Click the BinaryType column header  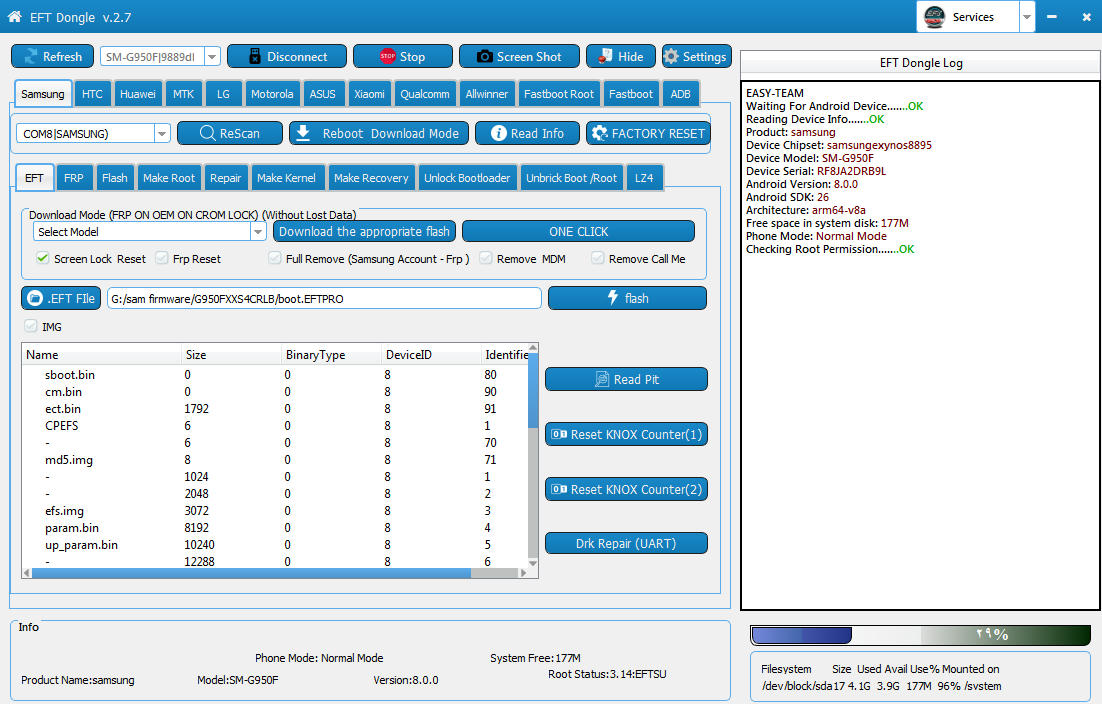pyautogui.click(x=331, y=355)
